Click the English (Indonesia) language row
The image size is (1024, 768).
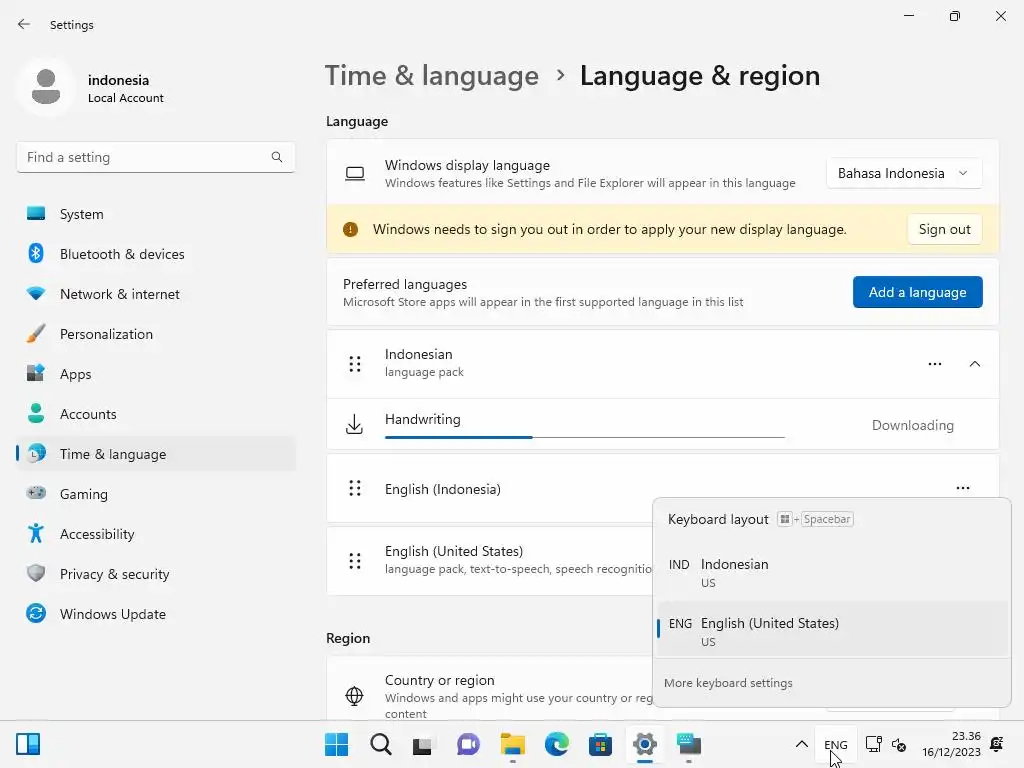[x=662, y=488]
